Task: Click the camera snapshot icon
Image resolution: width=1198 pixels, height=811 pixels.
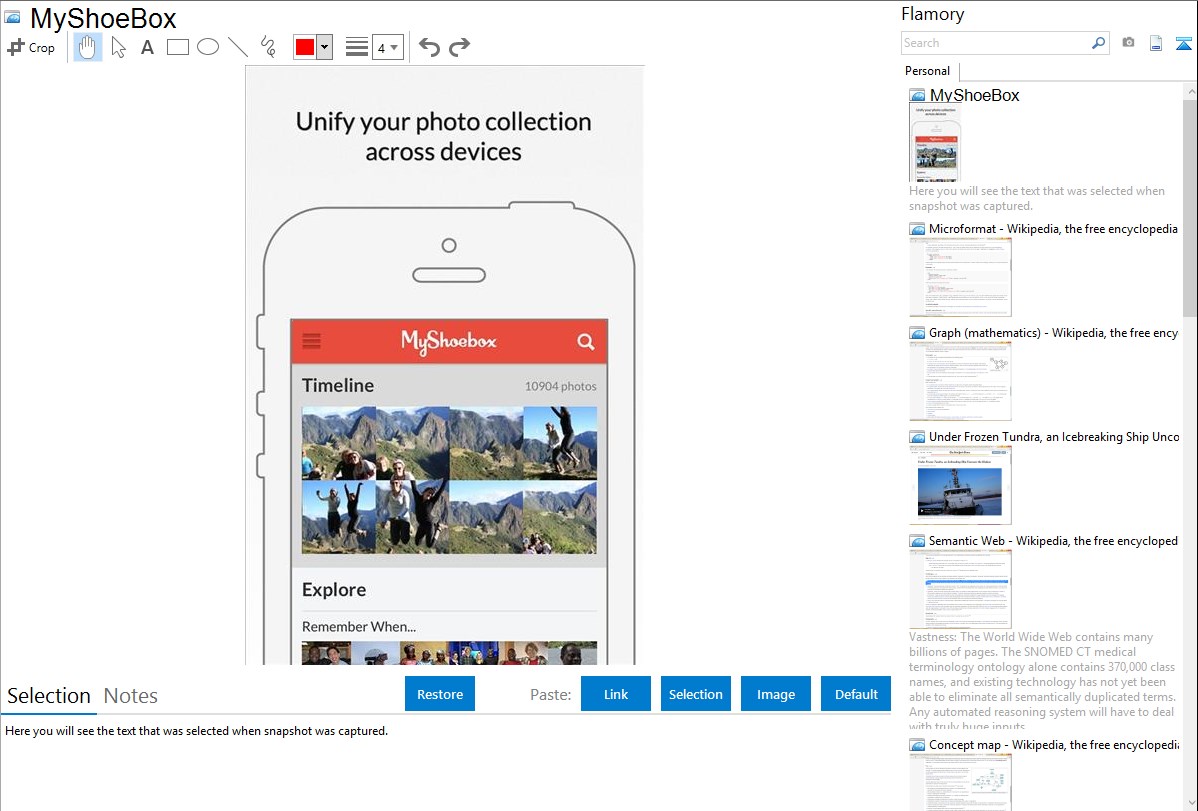Action: pyautogui.click(x=1128, y=43)
